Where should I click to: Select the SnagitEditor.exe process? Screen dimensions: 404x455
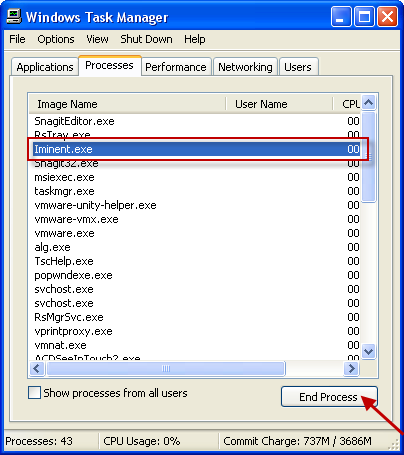tap(196, 121)
